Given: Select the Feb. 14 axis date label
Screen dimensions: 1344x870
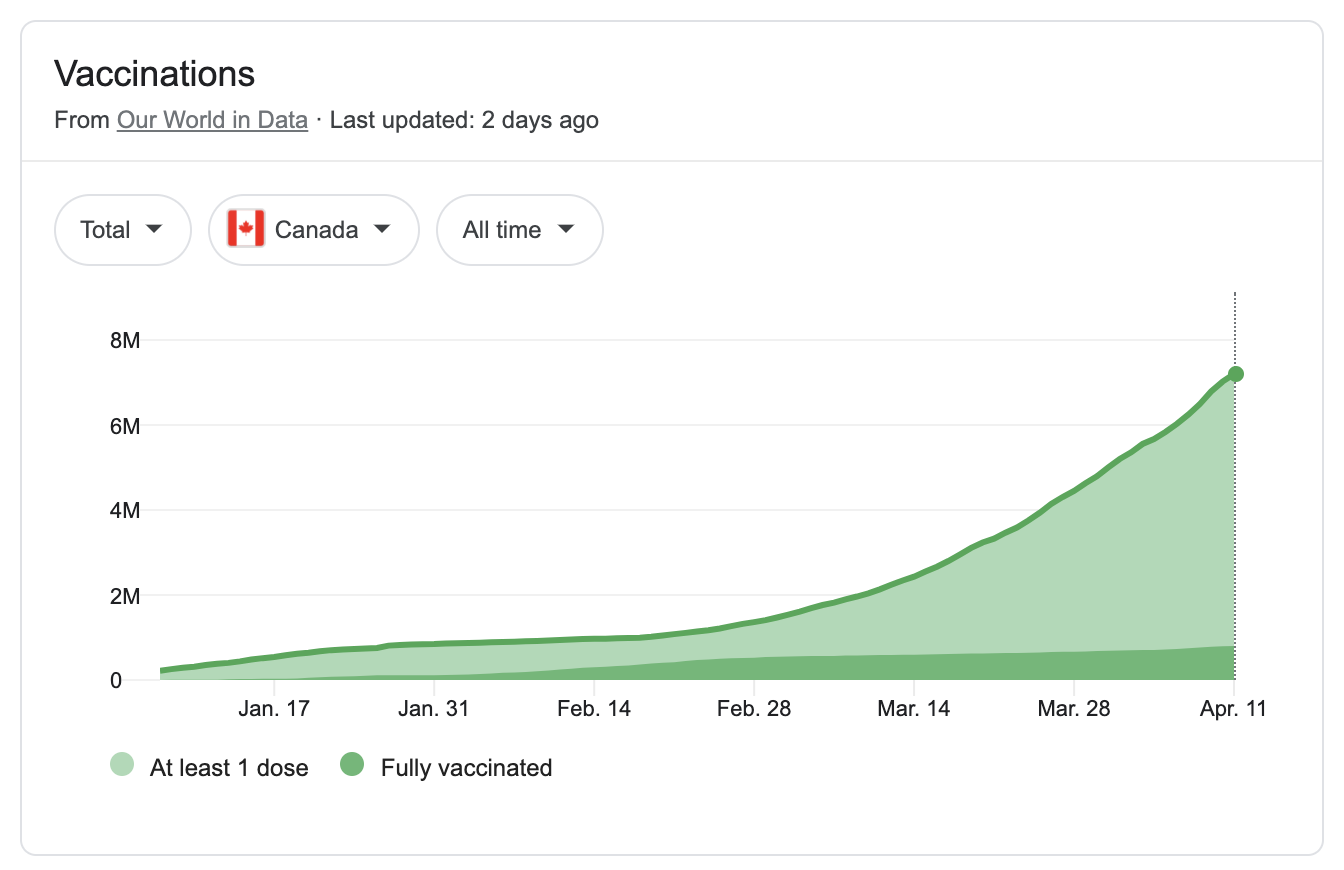Looking at the screenshot, I should [x=594, y=709].
